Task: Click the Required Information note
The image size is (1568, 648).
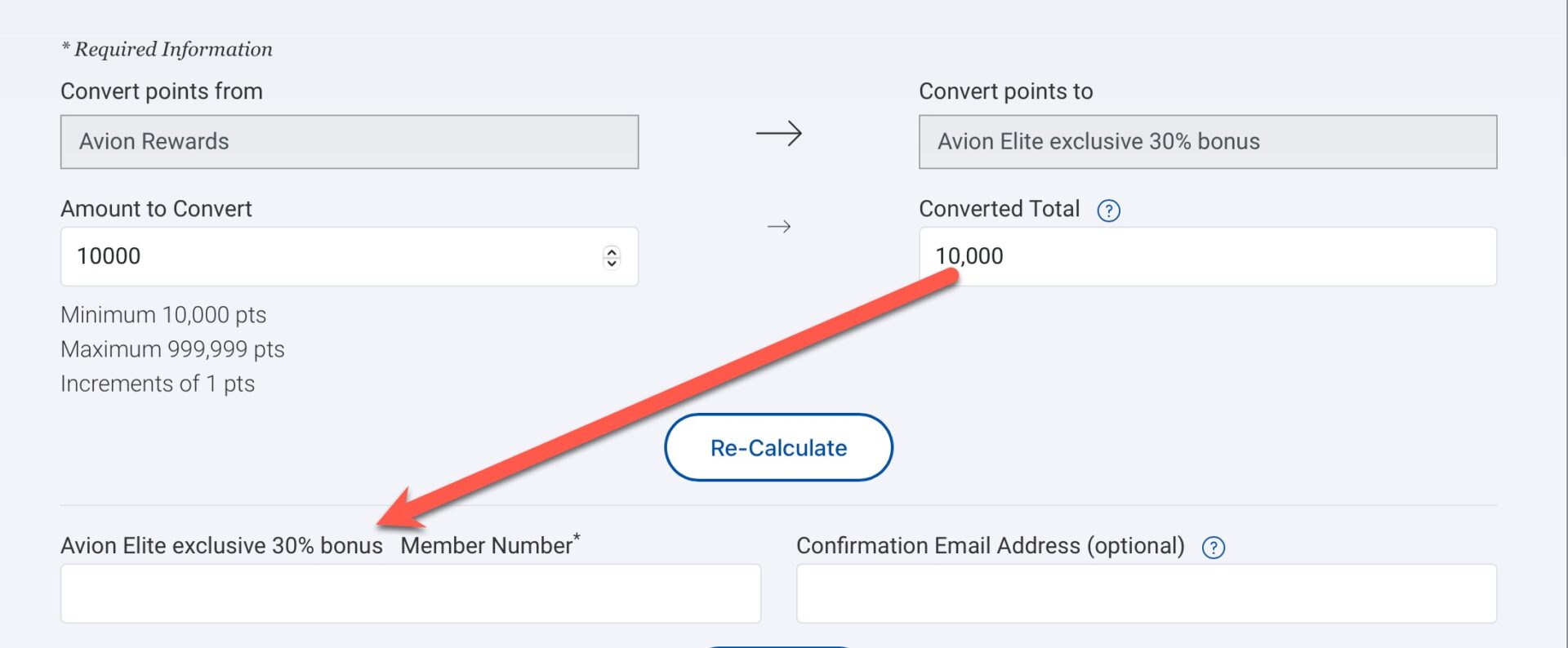Action: (x=166, y=49)
